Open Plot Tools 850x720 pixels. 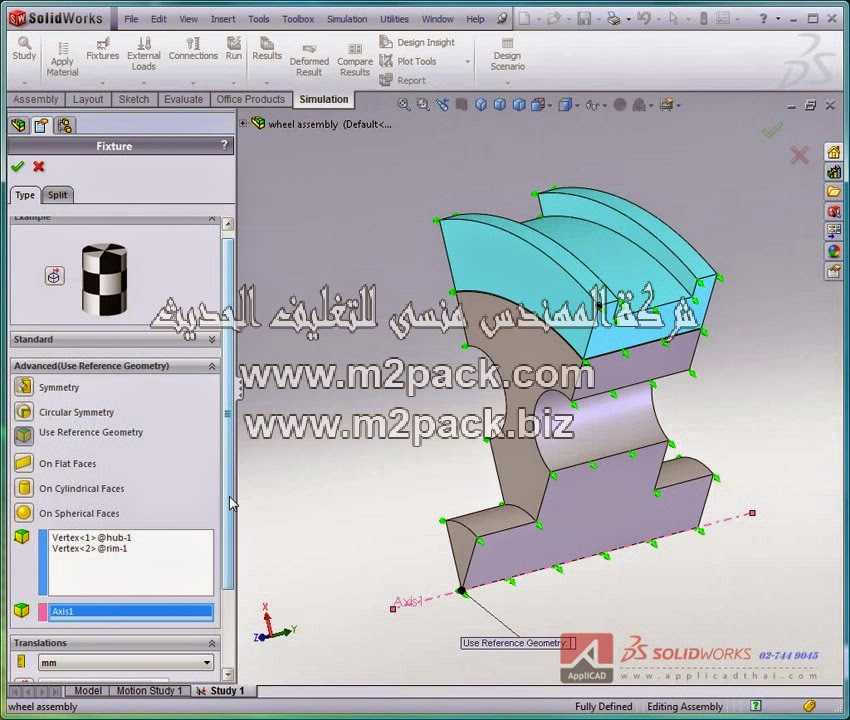pyautogui.click(x=408, y=61)
